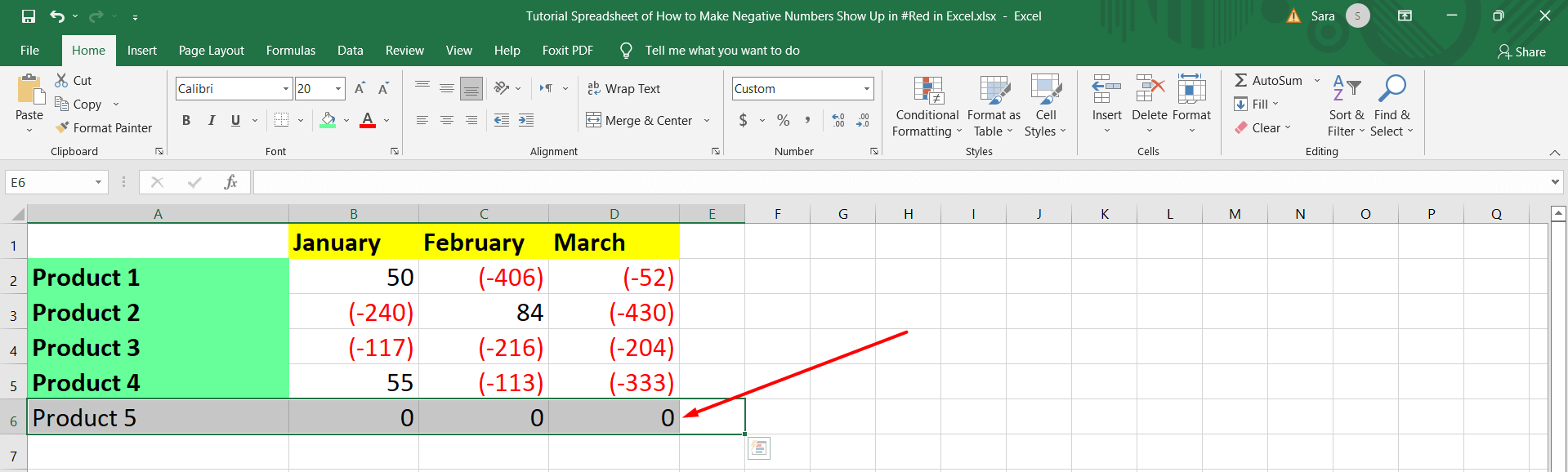Decrease font size with smaller A
This screenshot has width=1568, height=472.
pyautogui.click(x=383, y=88)
